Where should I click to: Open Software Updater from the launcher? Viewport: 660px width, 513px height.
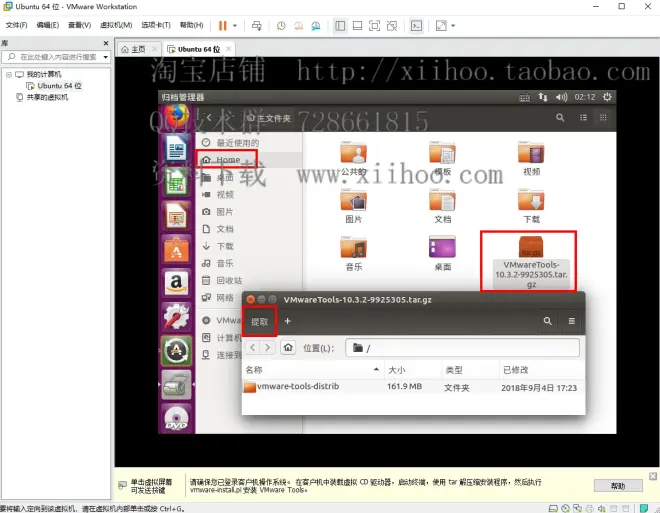coord(176,351)
